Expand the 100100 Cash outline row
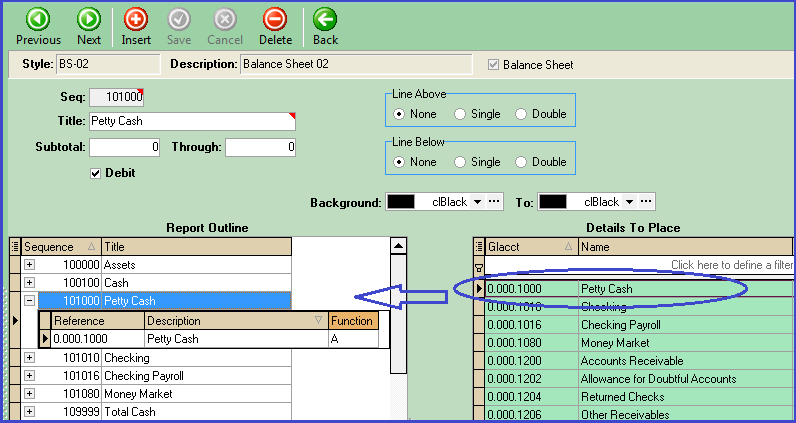 (29, 282)
